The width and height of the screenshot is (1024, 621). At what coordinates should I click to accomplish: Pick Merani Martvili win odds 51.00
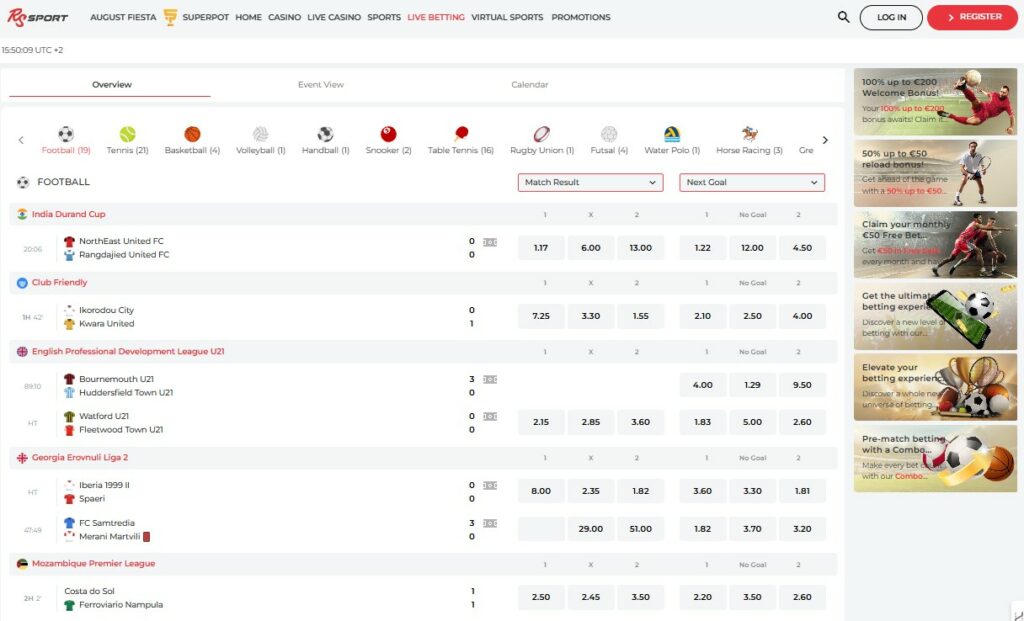(640, 529)
